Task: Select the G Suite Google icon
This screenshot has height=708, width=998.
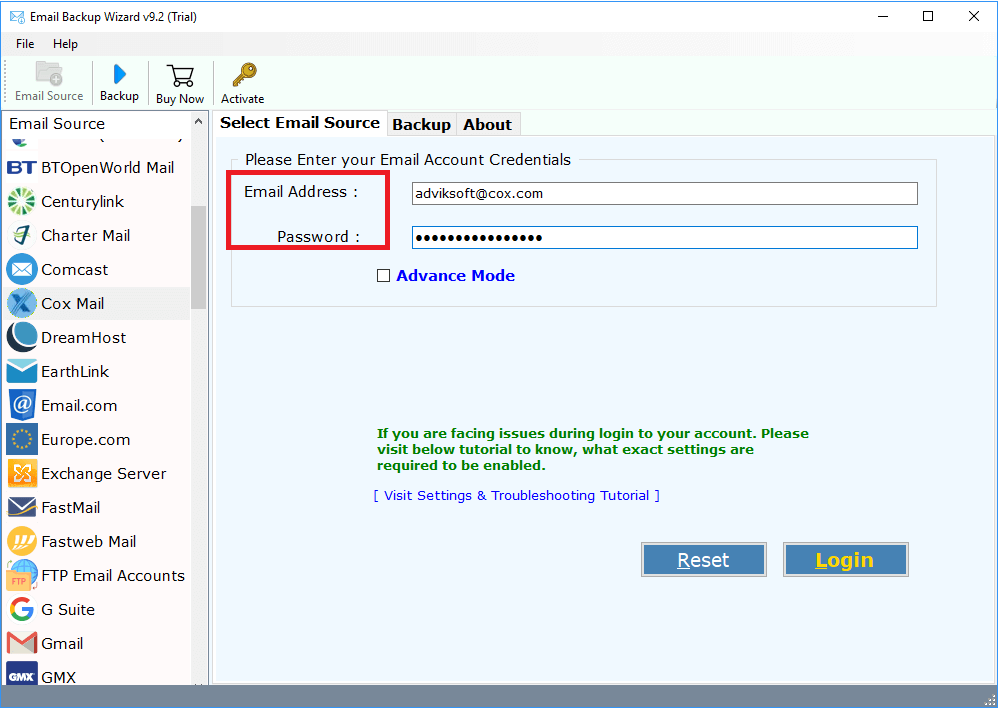Action: pos(22,609)
